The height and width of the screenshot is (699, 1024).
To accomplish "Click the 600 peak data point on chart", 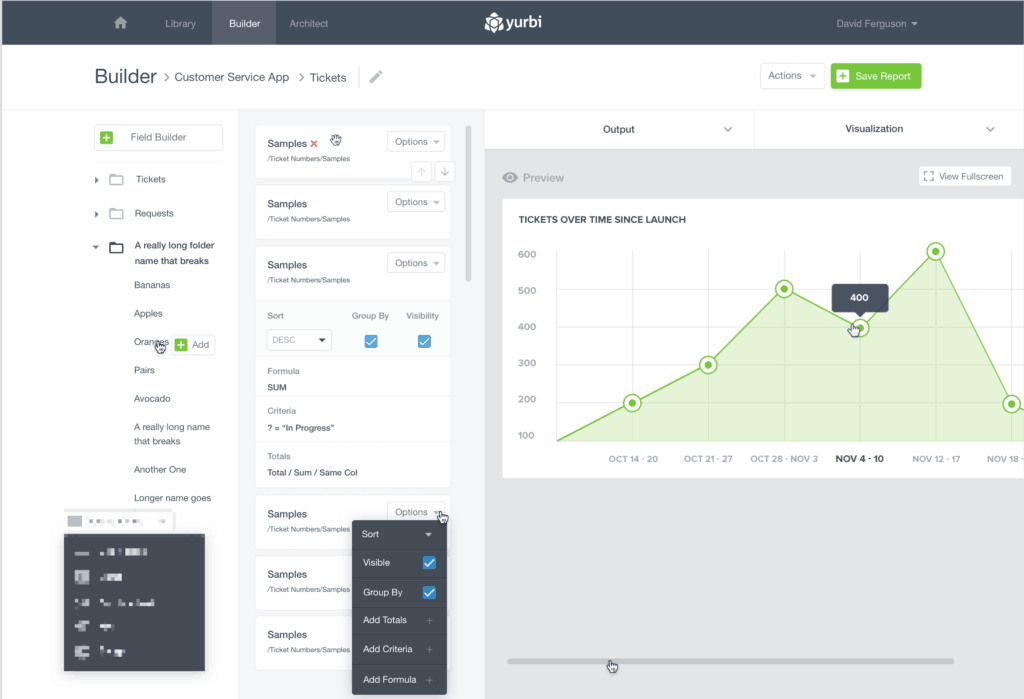I will 935,252.
